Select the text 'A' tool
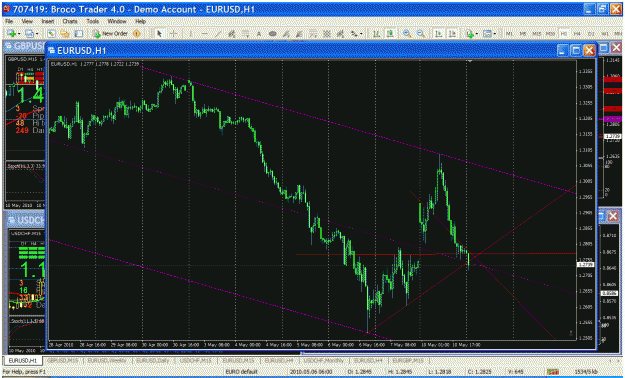The image size is (625, 378). click(259, 34)
